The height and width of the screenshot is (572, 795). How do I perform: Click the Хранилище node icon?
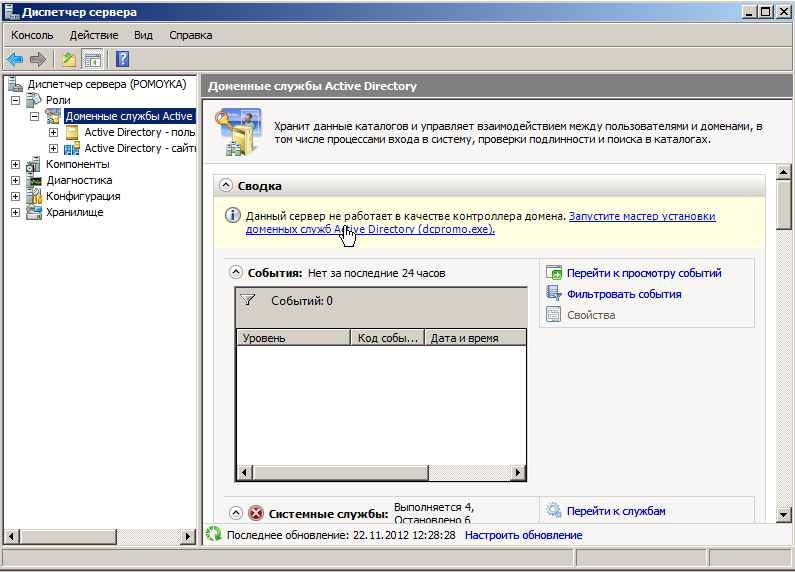click(x=34, y=212)
